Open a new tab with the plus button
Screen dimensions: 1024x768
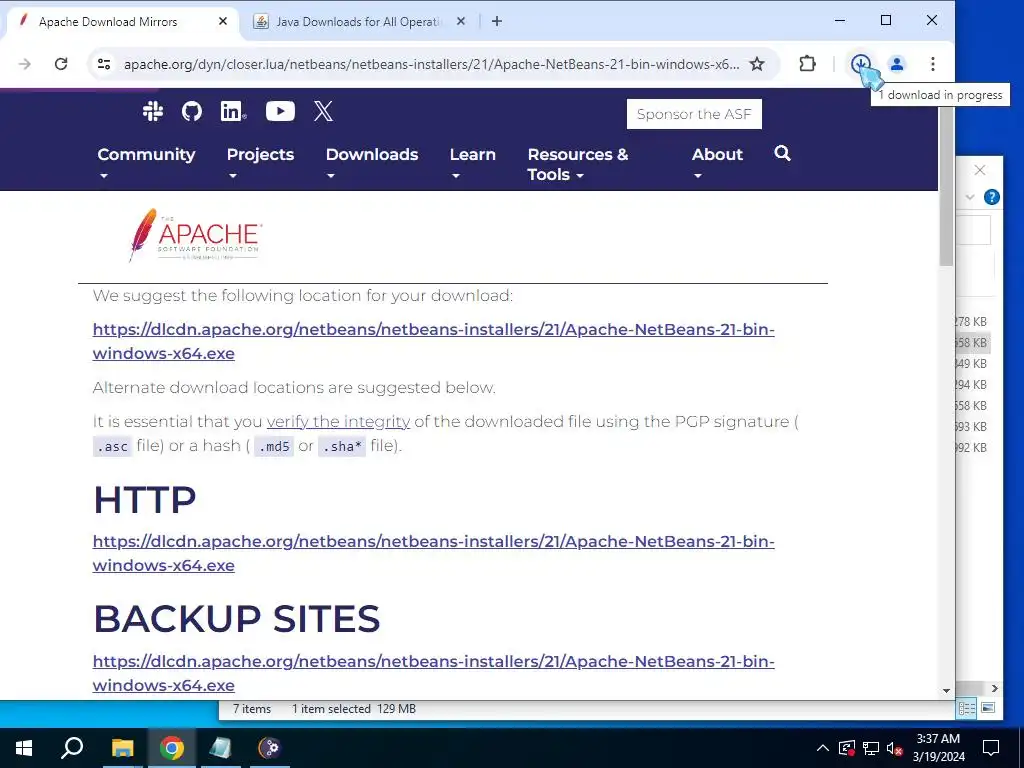tap(497, 22)
